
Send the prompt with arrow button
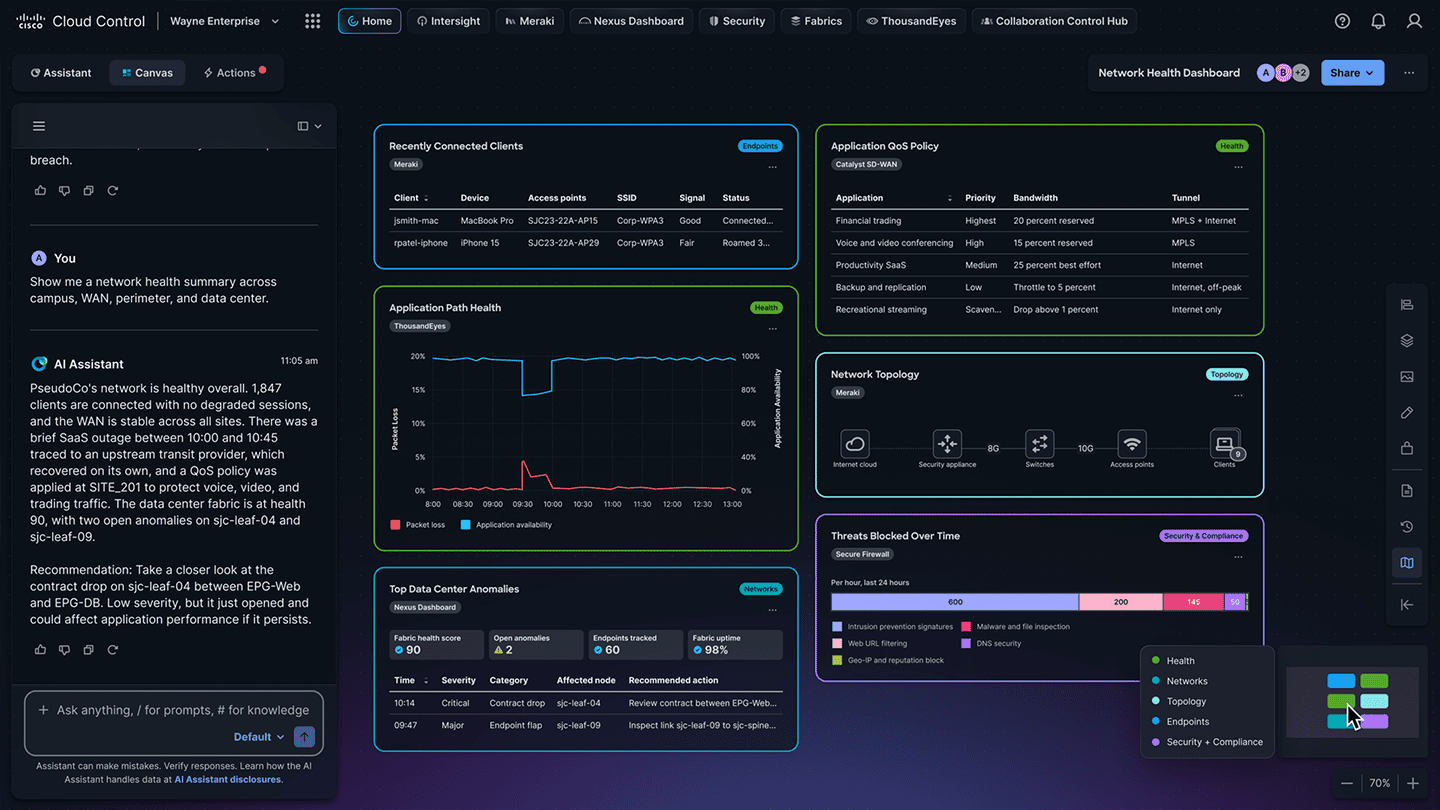point(304,737)
